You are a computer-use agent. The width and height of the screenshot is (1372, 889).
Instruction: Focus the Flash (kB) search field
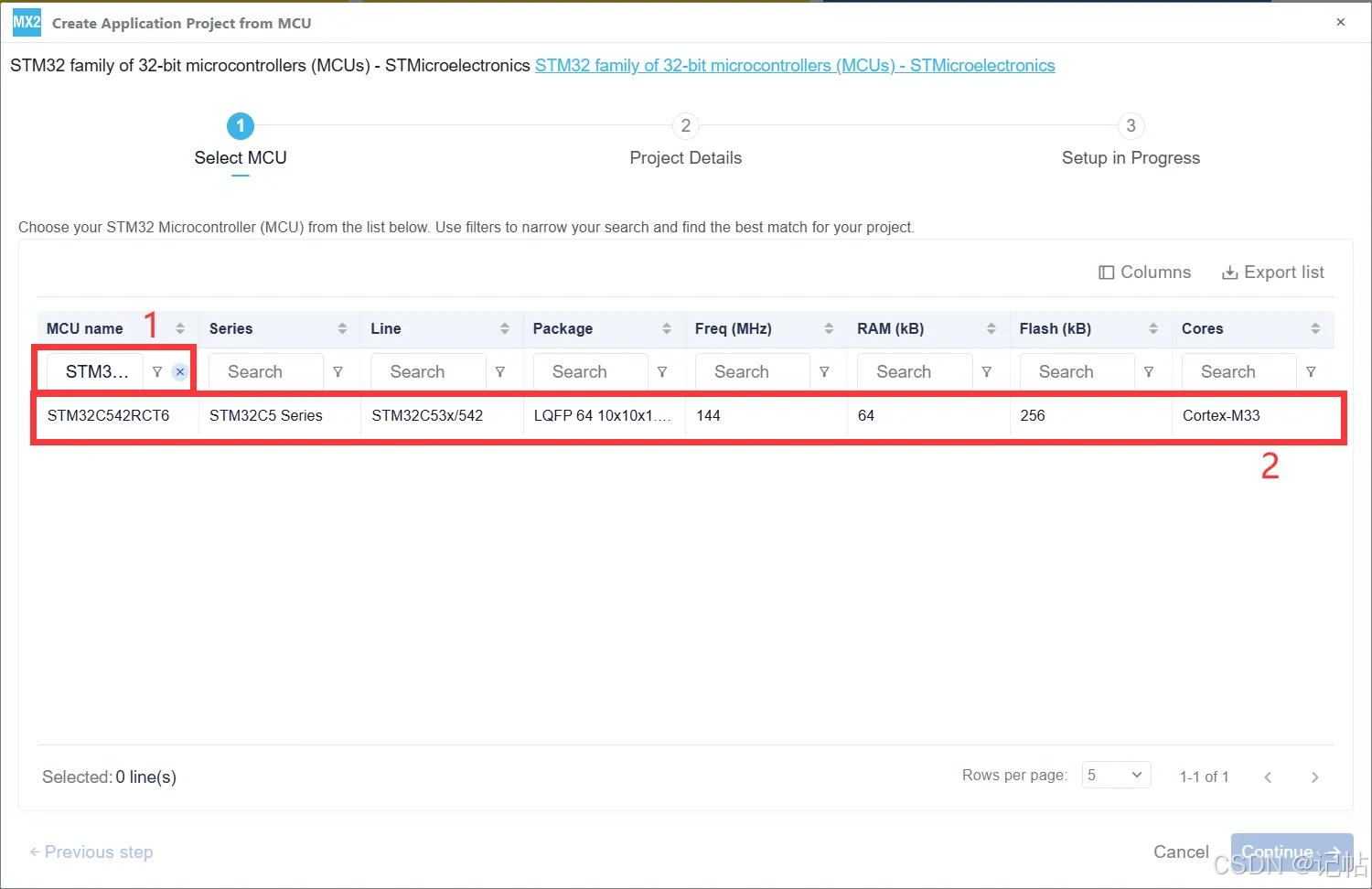click(x=1077, y=372)
